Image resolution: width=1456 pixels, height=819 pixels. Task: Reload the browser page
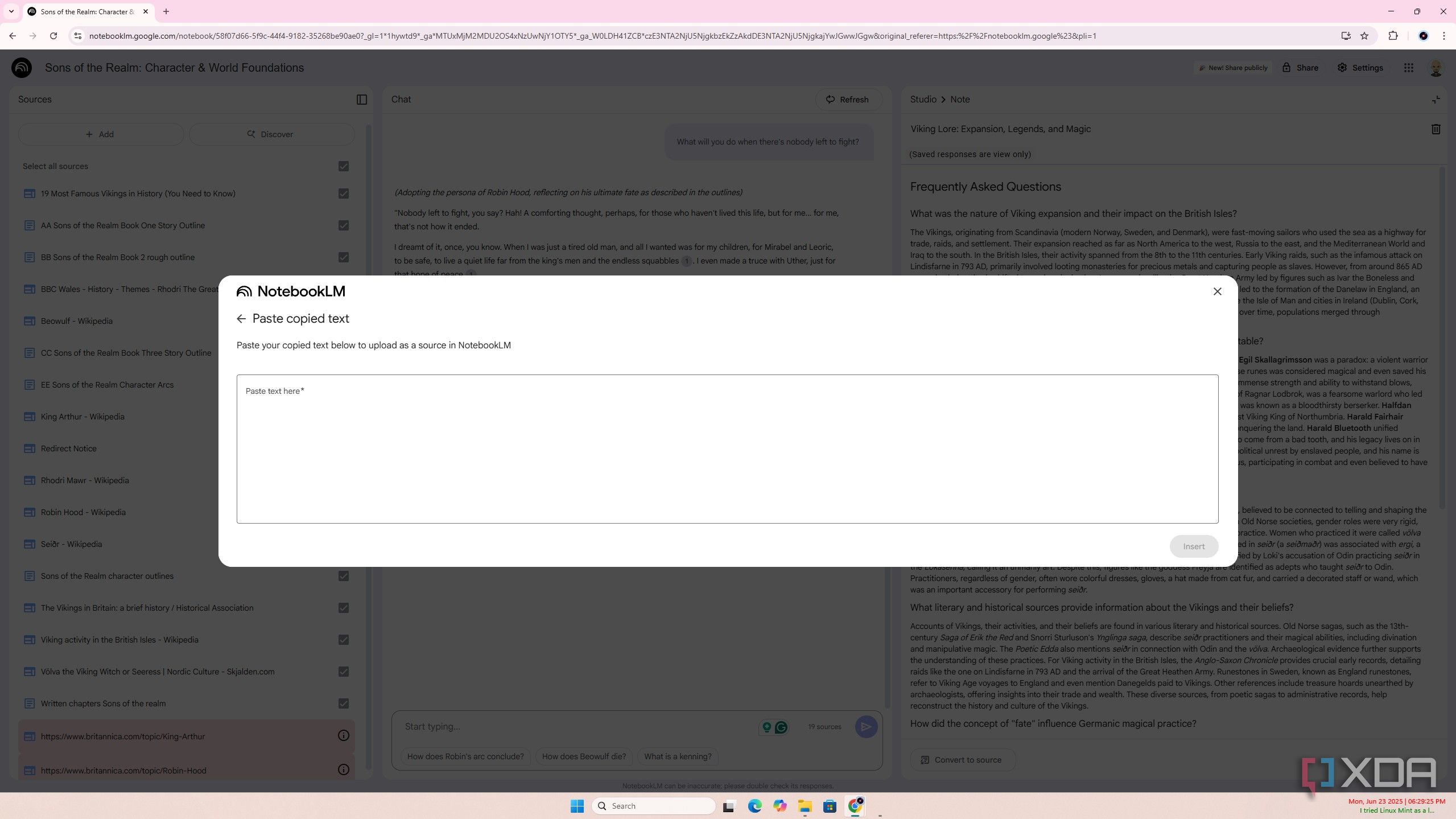click(x=53, y=36)
